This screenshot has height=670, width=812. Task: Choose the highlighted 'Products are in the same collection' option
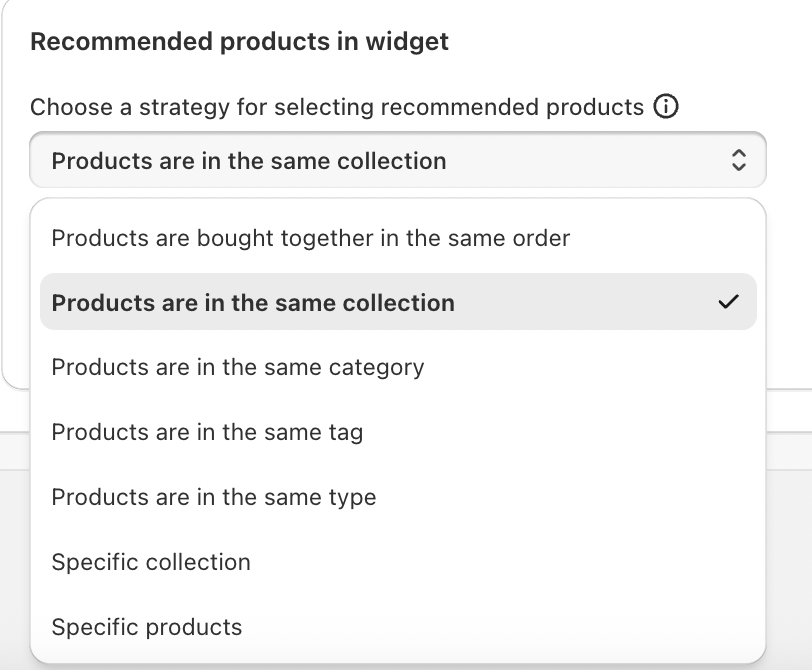tap(253, 303)
